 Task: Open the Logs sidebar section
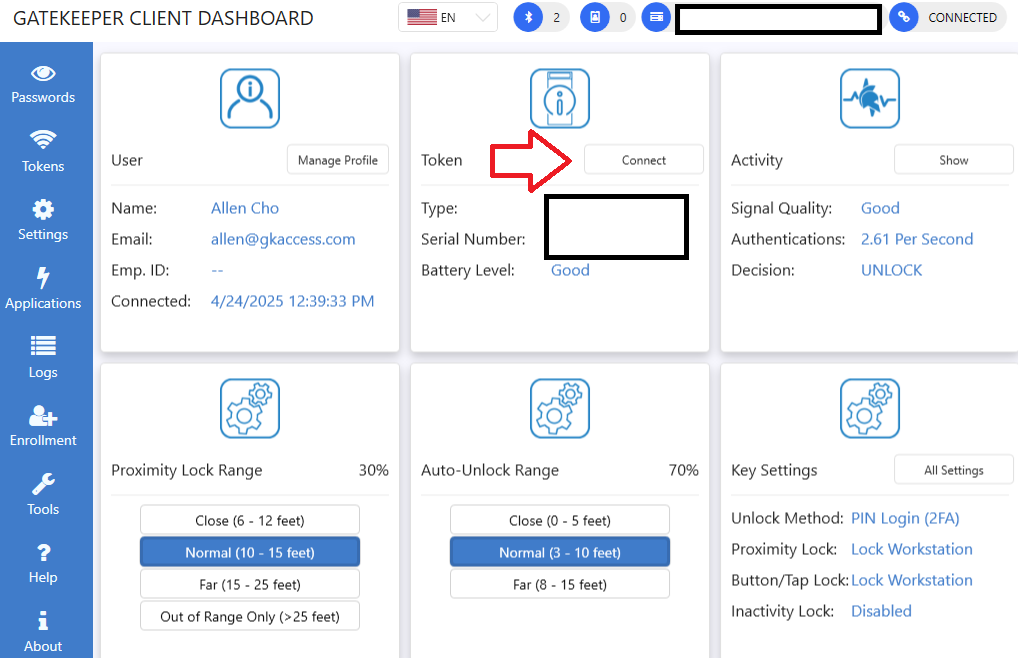(43, 358)
